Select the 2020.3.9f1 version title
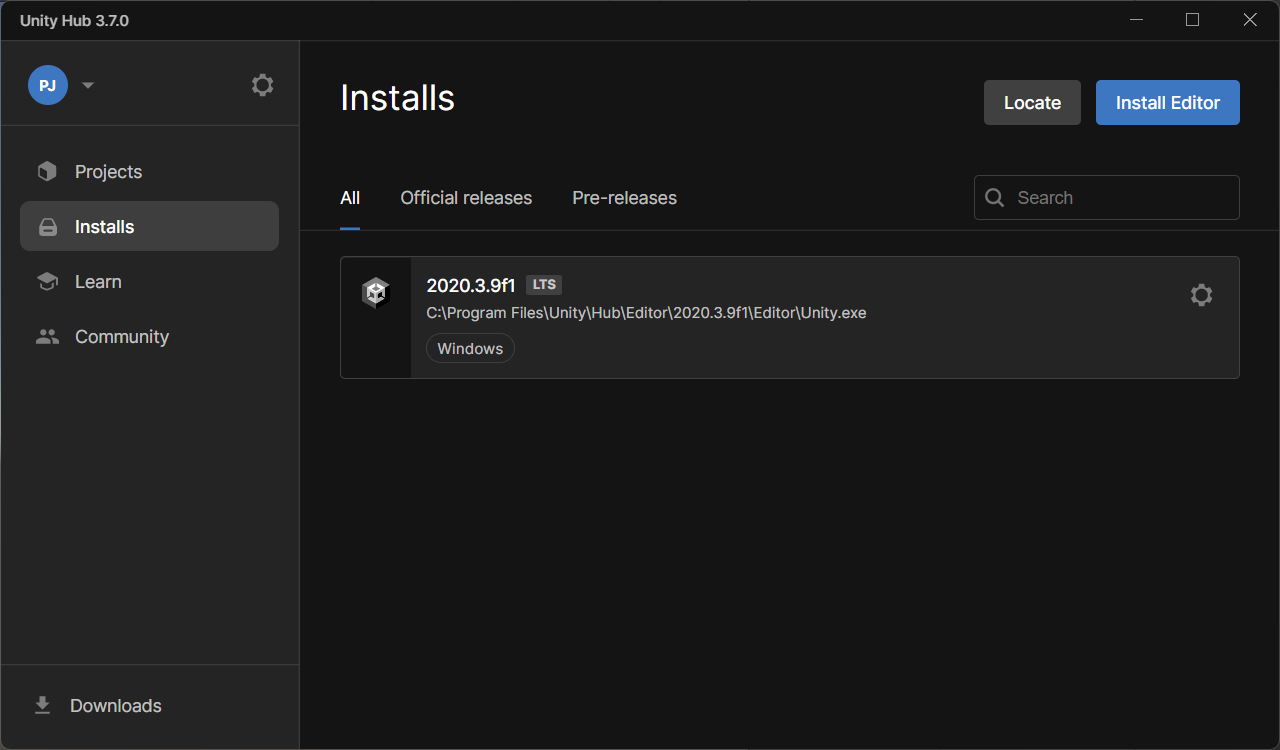1280x750 pixels. [x=471, y=286]
